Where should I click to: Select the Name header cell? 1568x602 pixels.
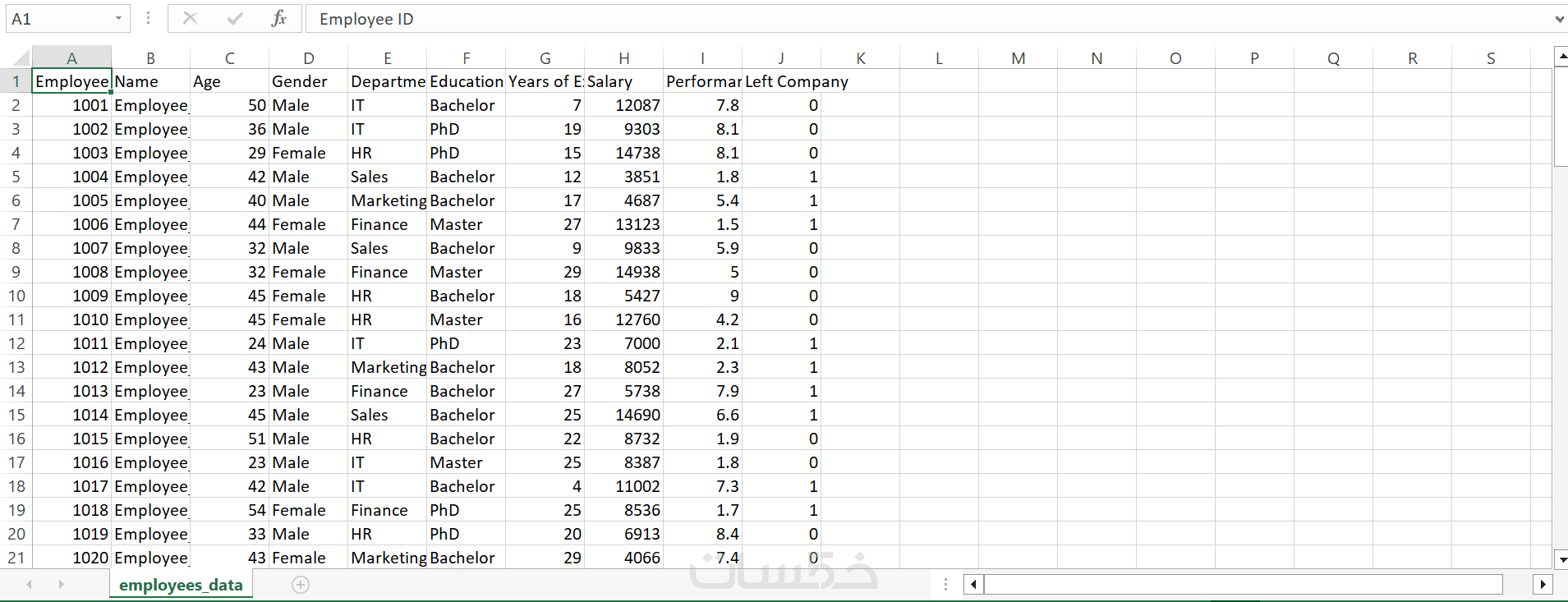pos(151,81)
